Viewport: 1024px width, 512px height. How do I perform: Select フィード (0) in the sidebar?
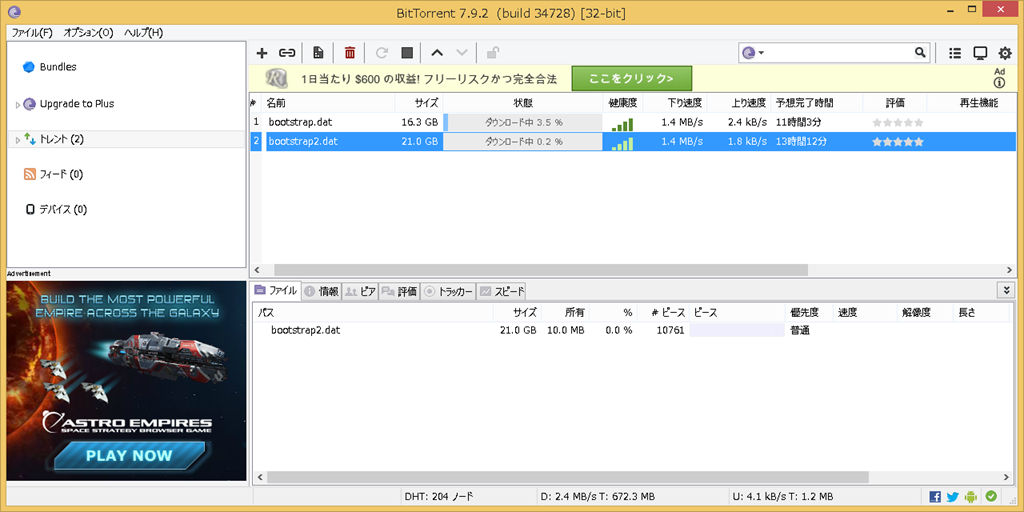tap(61, 174)
